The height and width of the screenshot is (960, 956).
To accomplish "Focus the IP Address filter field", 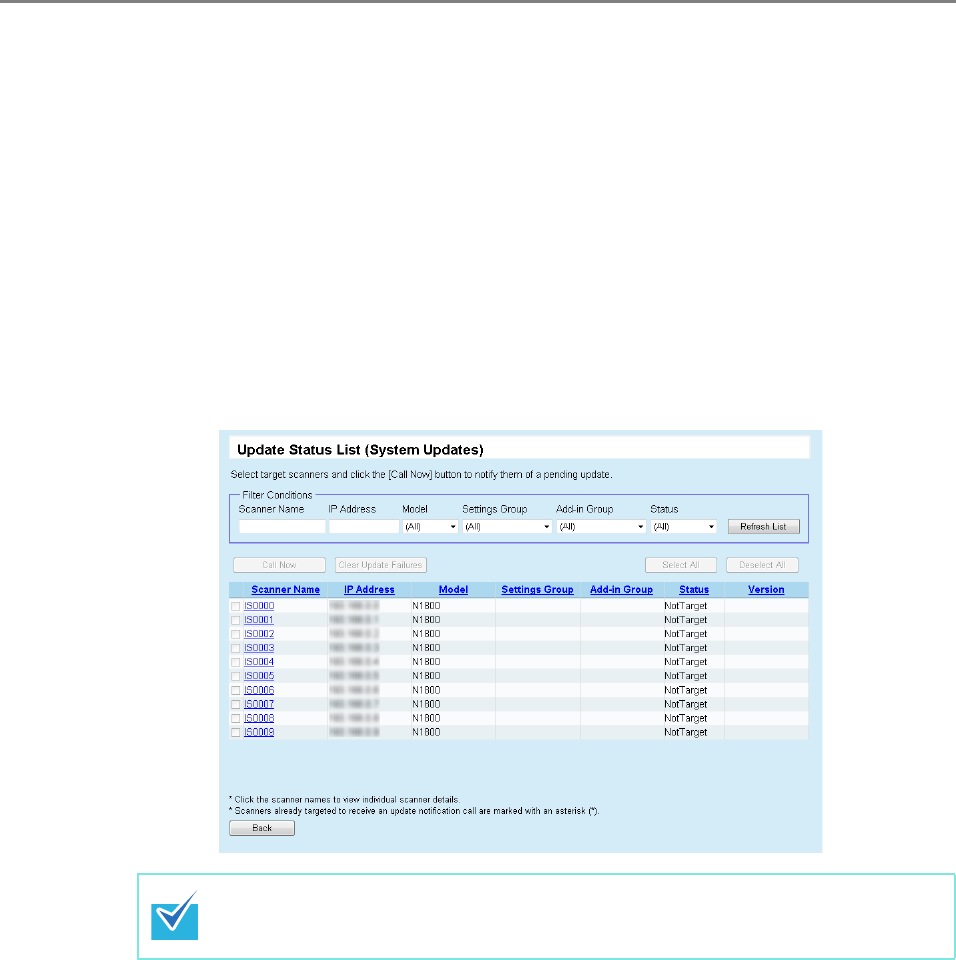I will point(363,526).
